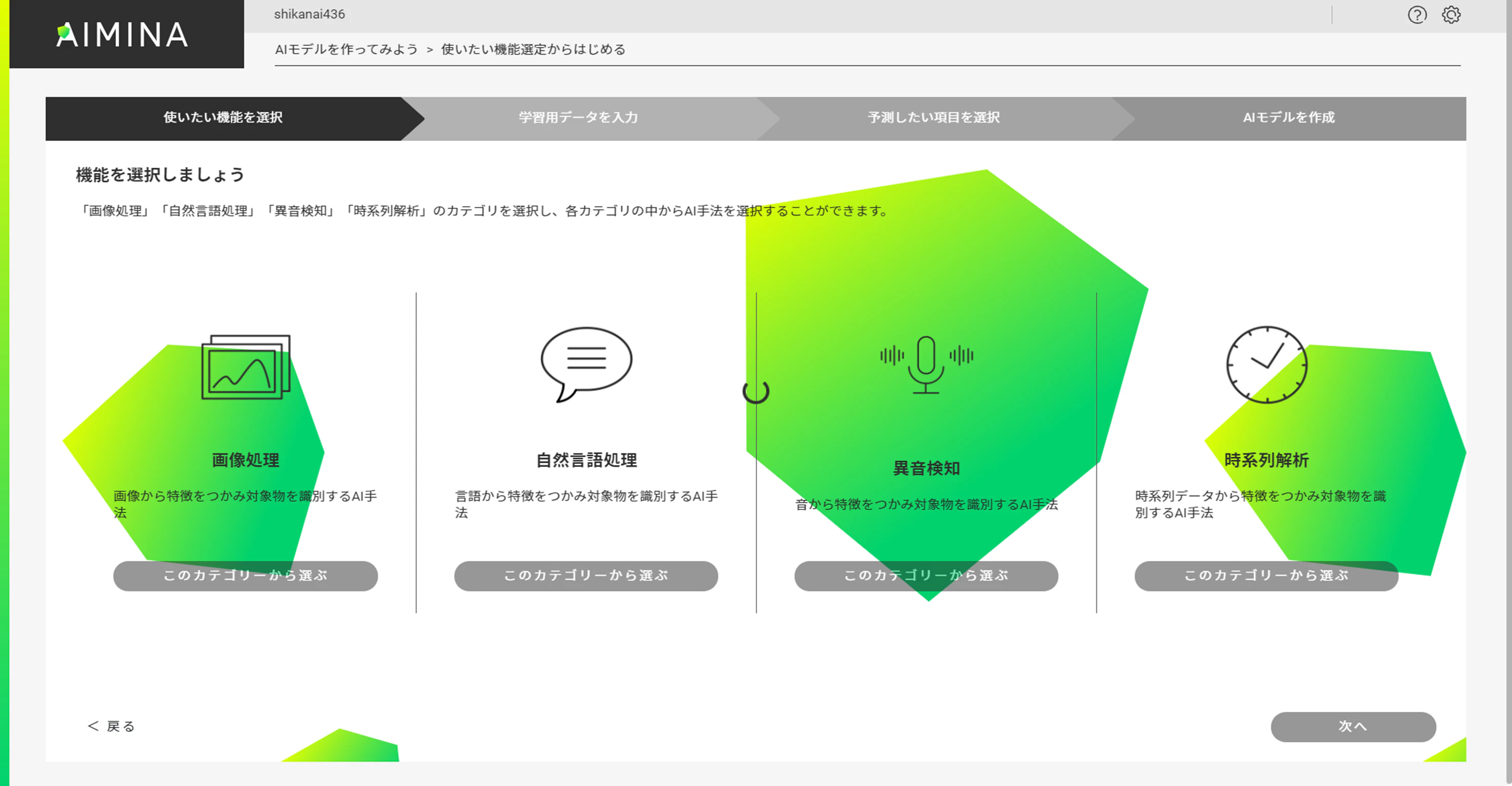Click description 音から特徴をつかみ対象物を識別するAI手法

926,504
